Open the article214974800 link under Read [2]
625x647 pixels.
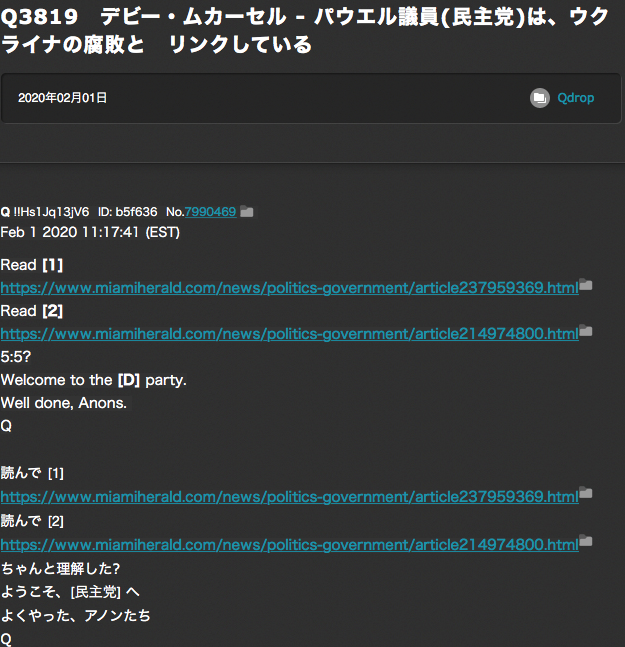tap(290, 334)
